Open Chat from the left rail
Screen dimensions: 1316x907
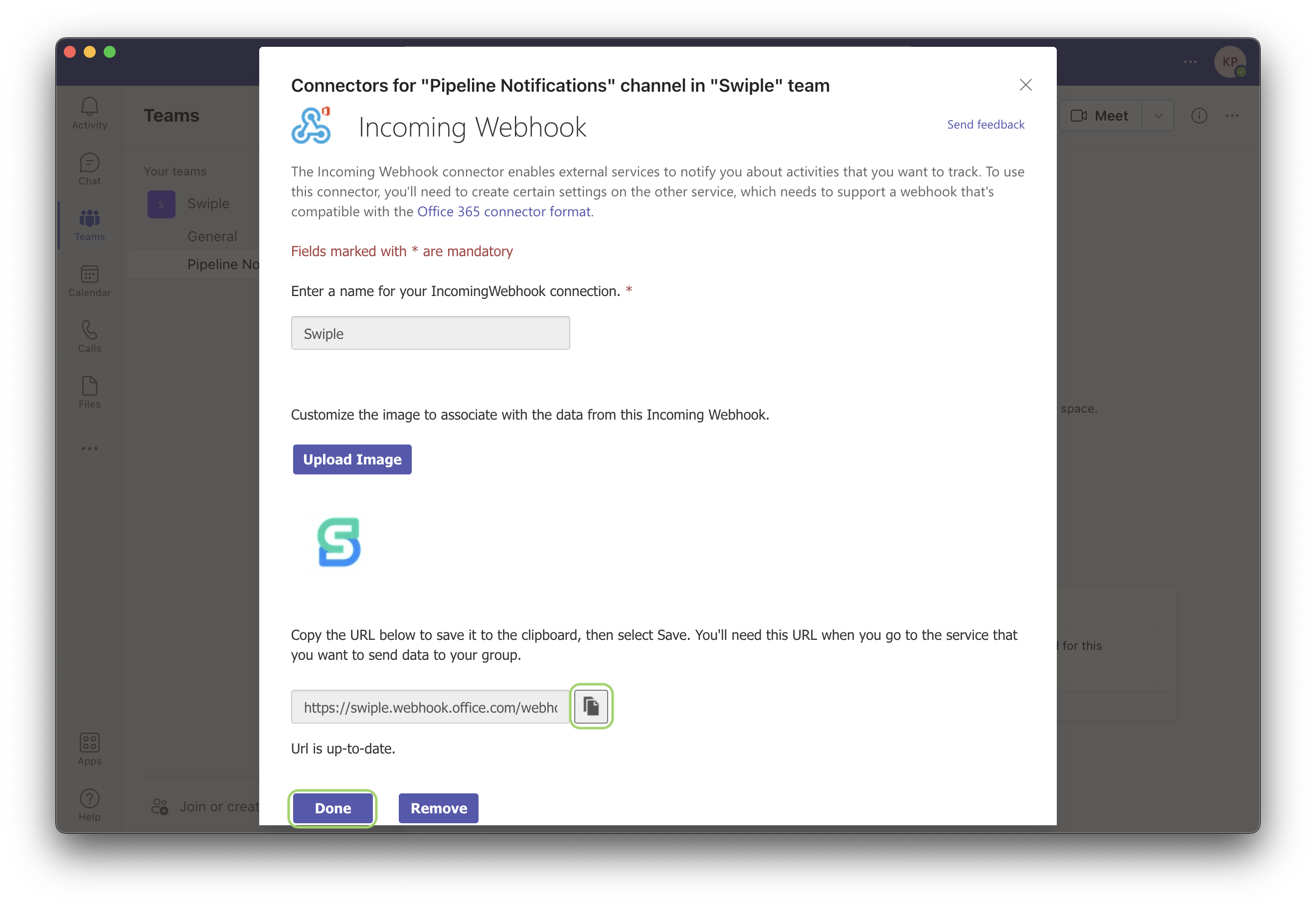(89, 169)
